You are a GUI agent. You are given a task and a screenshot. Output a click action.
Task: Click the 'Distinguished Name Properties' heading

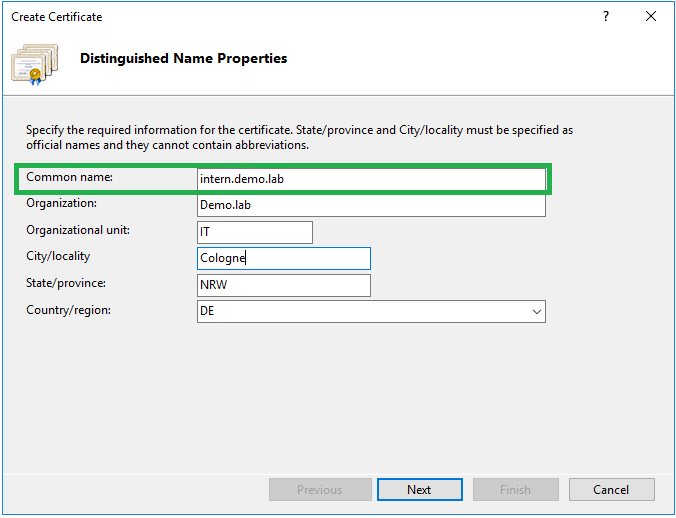coord(183,59)
